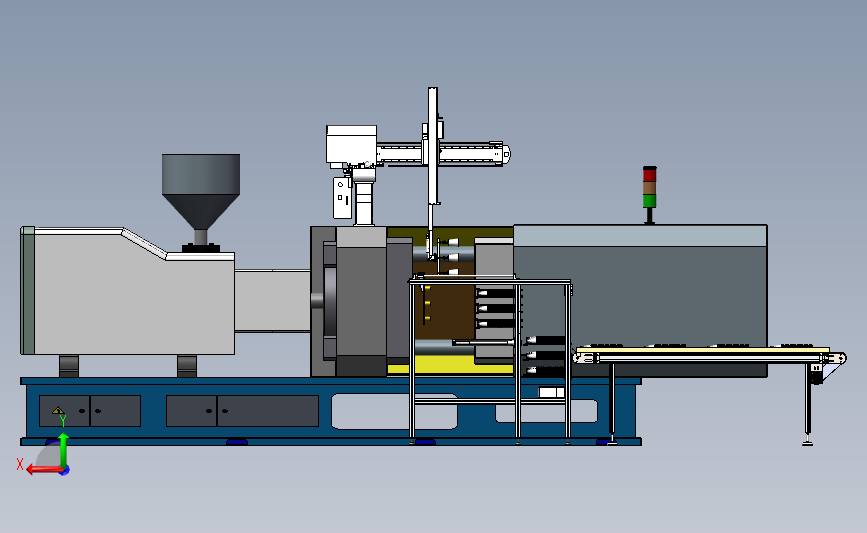Select the dark grey material hopper
Viewport: 867px width, 533px height.
201,191
